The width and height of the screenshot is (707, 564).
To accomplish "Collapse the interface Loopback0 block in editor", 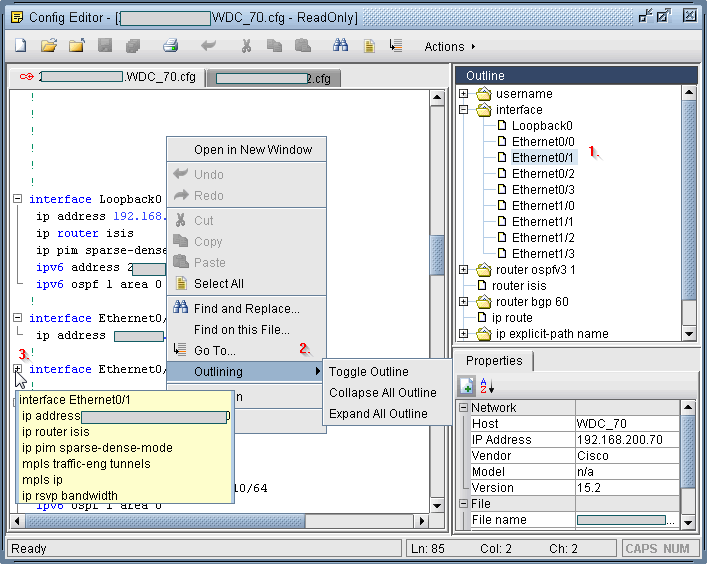I will (x=18, y=200).
